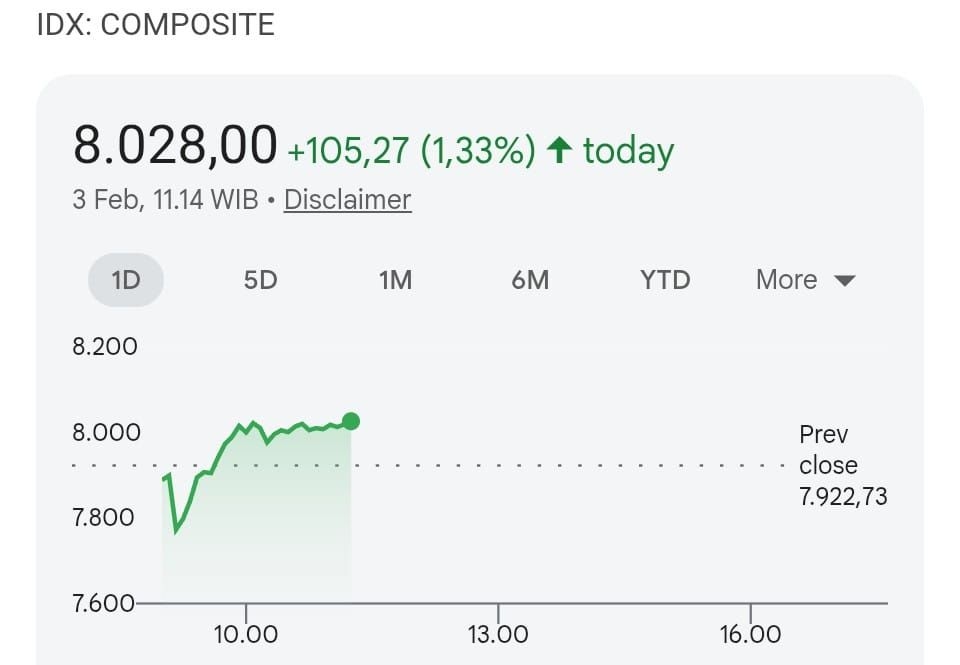View YTD performance
The width and height of the screenshot is (960, 665).
pos(665,280)
